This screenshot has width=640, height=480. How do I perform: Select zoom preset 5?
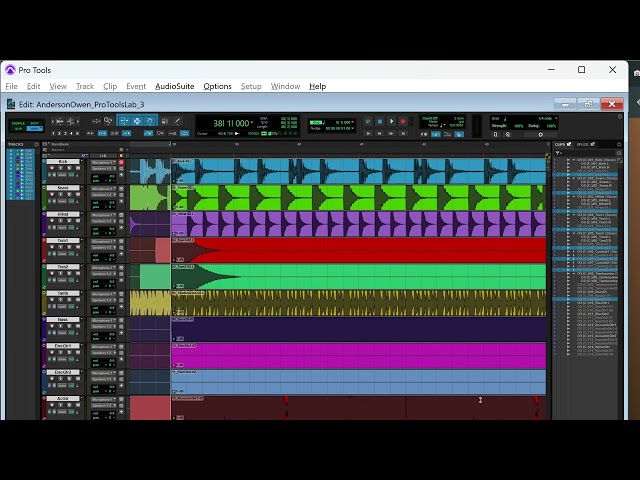pos(77,133)
